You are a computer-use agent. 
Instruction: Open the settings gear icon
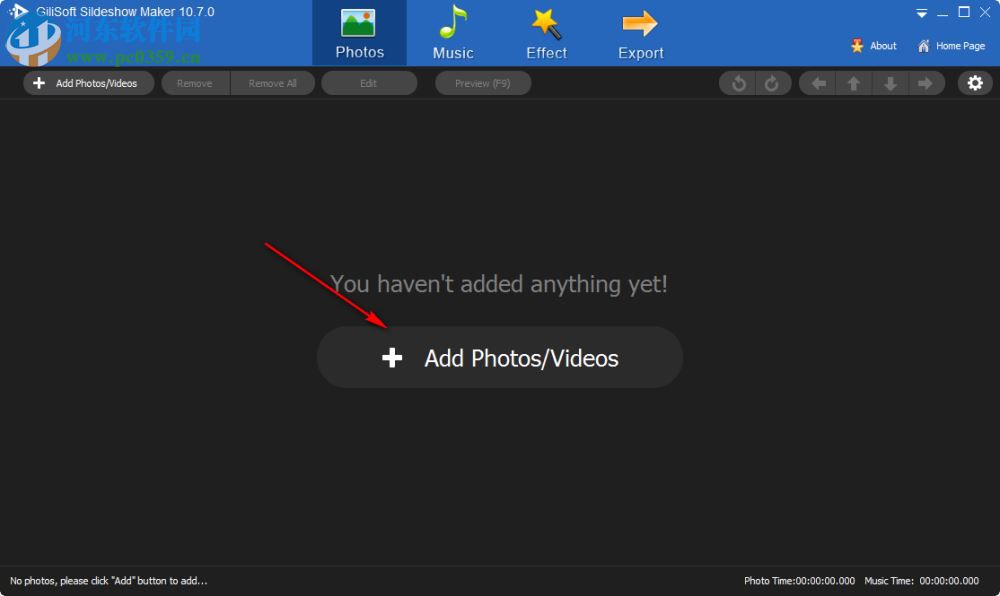[x=975, y=83]
